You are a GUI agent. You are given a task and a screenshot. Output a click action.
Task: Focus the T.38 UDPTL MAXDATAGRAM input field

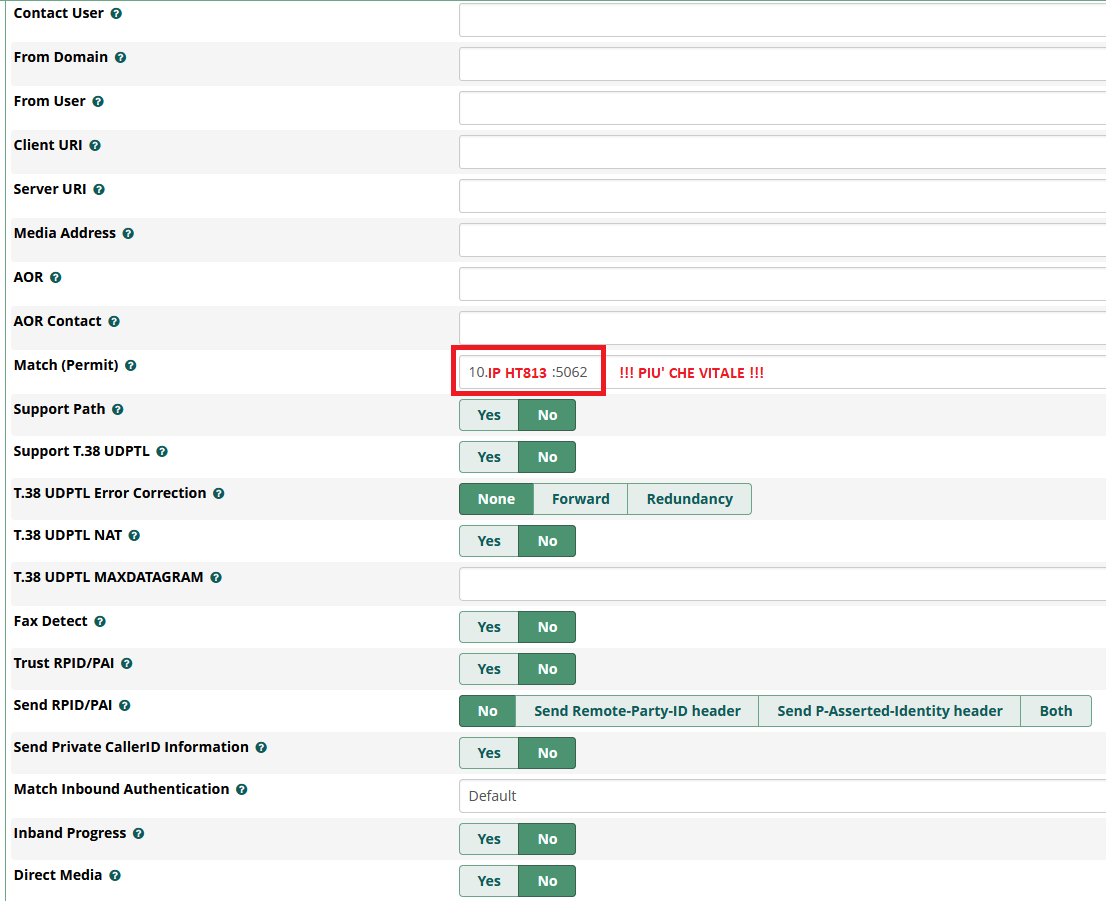(x=782, y=584)
